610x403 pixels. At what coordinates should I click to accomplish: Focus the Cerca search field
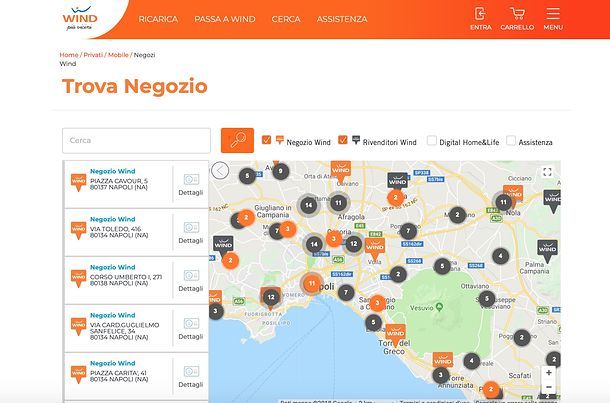click(136, 140)
